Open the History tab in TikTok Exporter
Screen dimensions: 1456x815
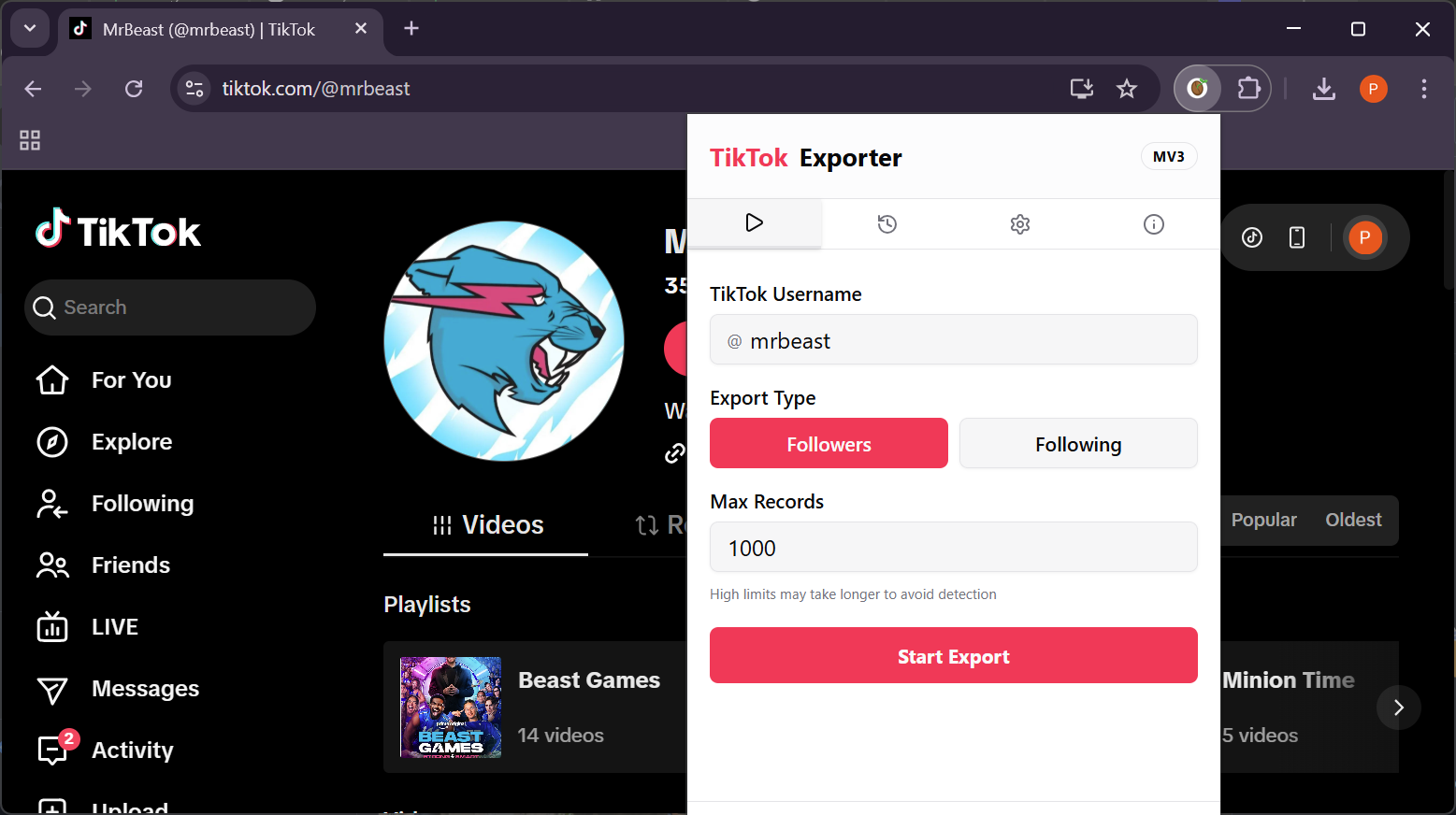click(x=887, y=224)
